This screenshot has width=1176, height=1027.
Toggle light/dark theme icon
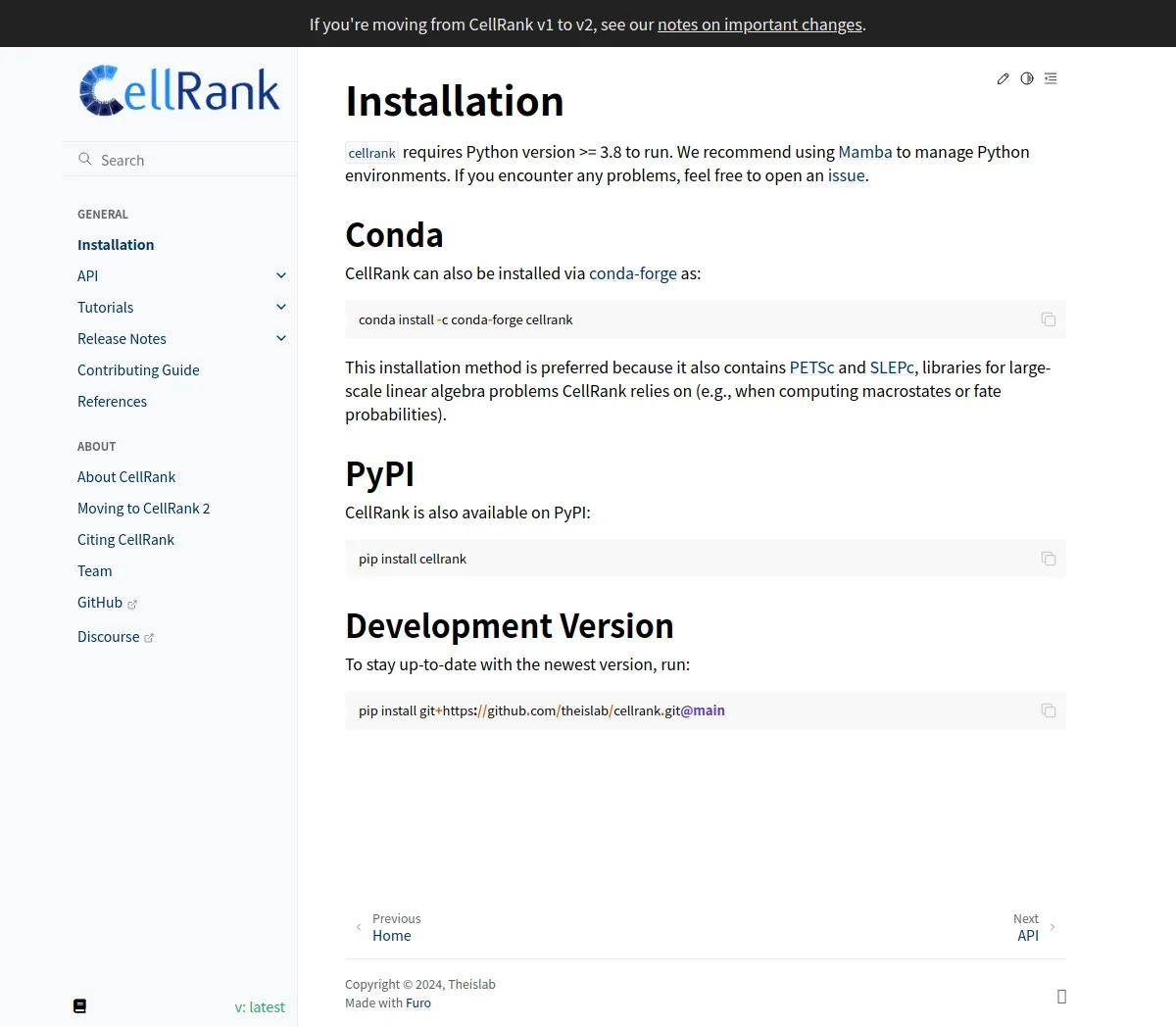(1027, 78)
